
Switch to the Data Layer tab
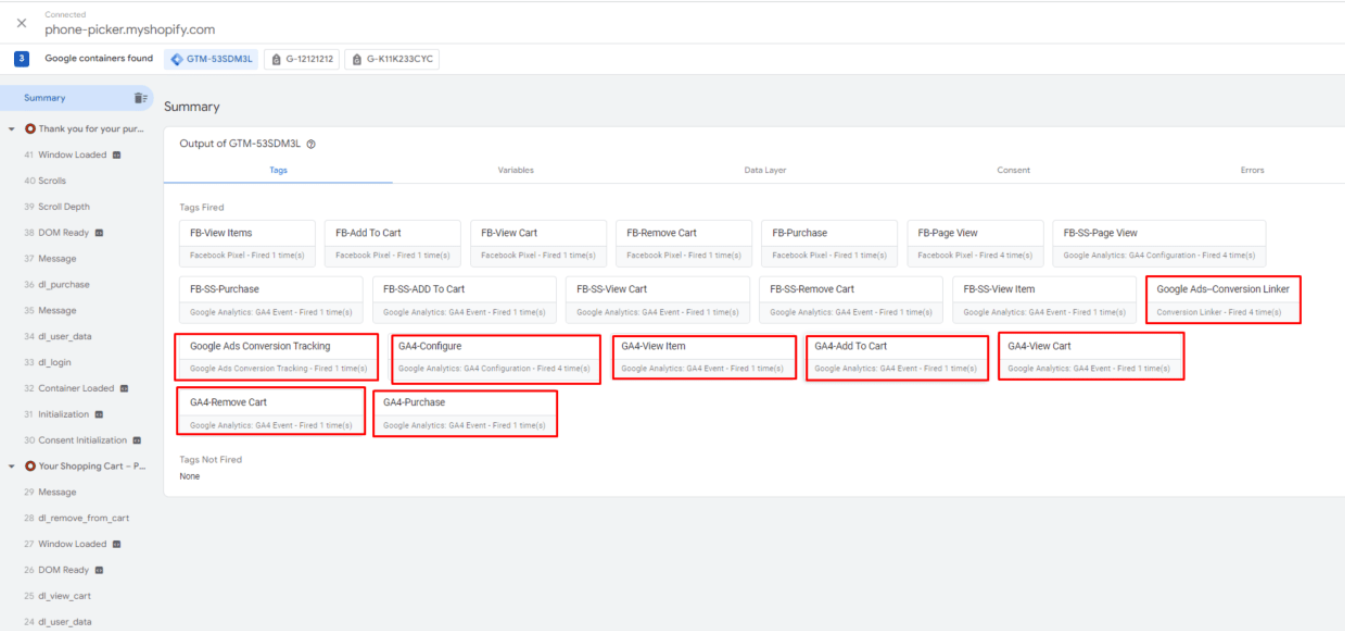click(x=765, y=170)
